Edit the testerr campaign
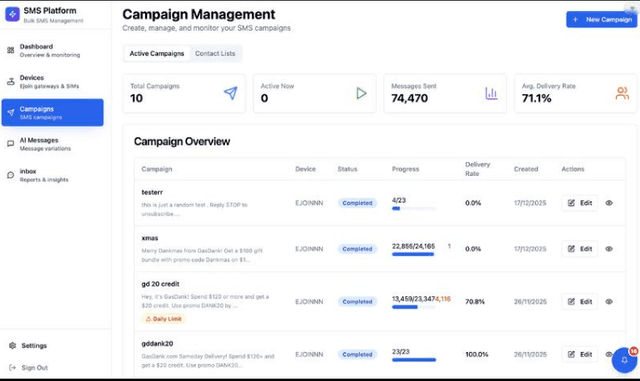The image size is (640, 381). tap(580, 203)
